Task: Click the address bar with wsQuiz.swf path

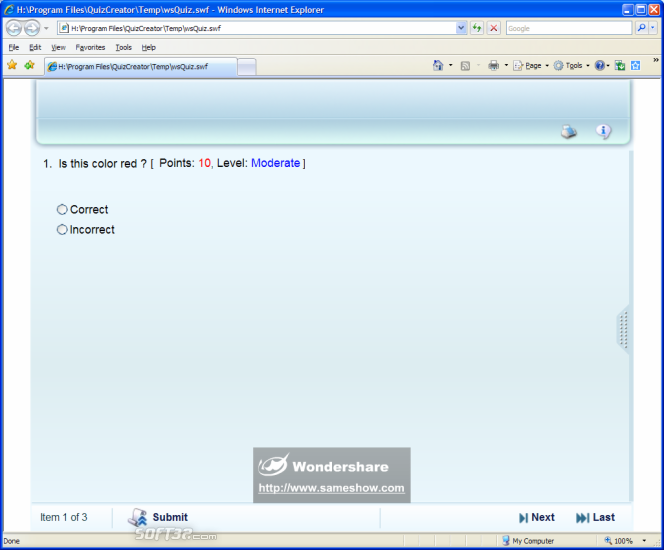Action: (257, 28)
